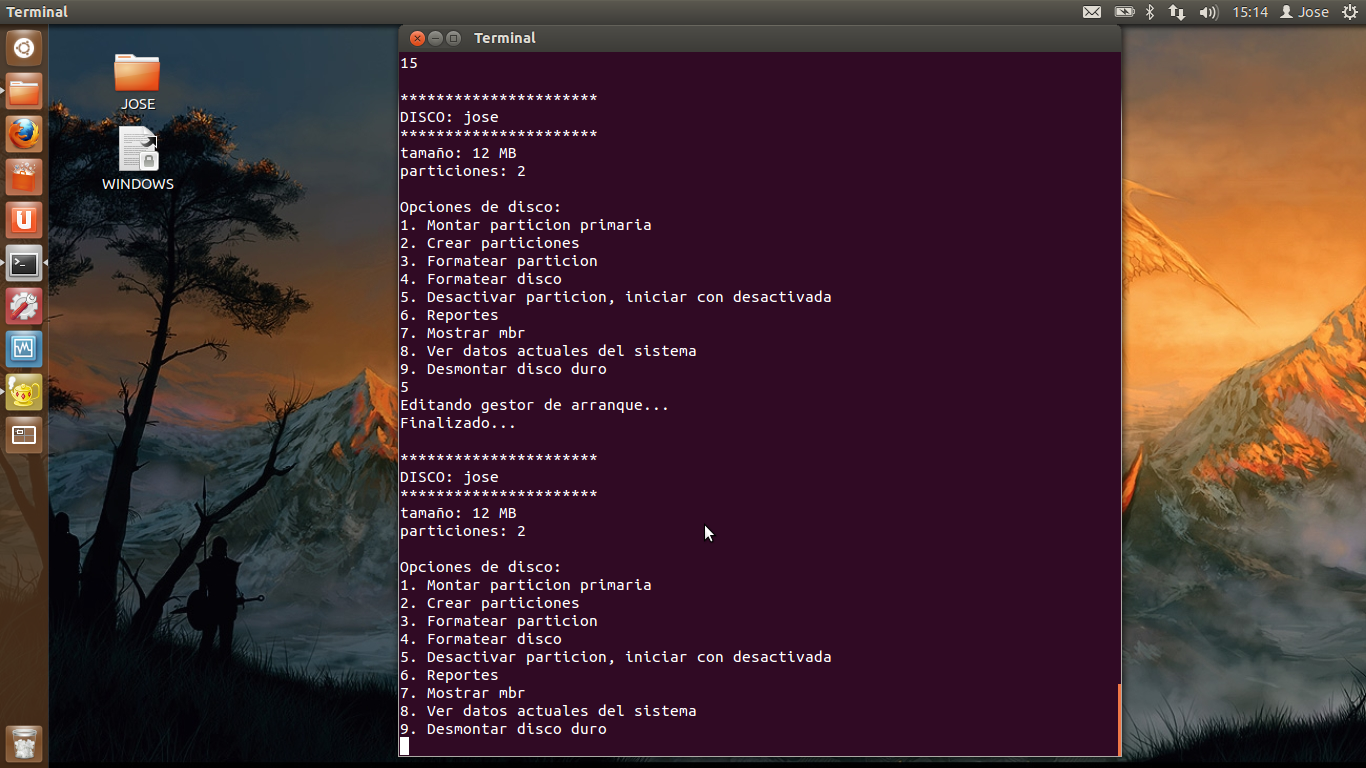This screenshot has width=1366, height=768.
Task: Click '2. Crear particiones' in the first menu listing
Action: pos(489,243)
